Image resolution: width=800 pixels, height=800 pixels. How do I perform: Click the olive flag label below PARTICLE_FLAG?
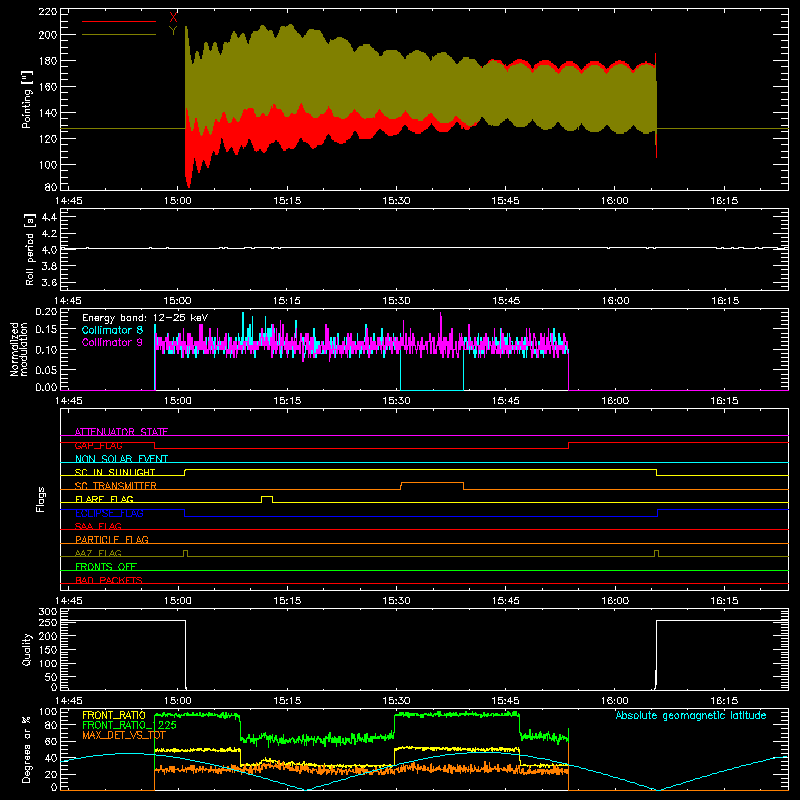98,553
